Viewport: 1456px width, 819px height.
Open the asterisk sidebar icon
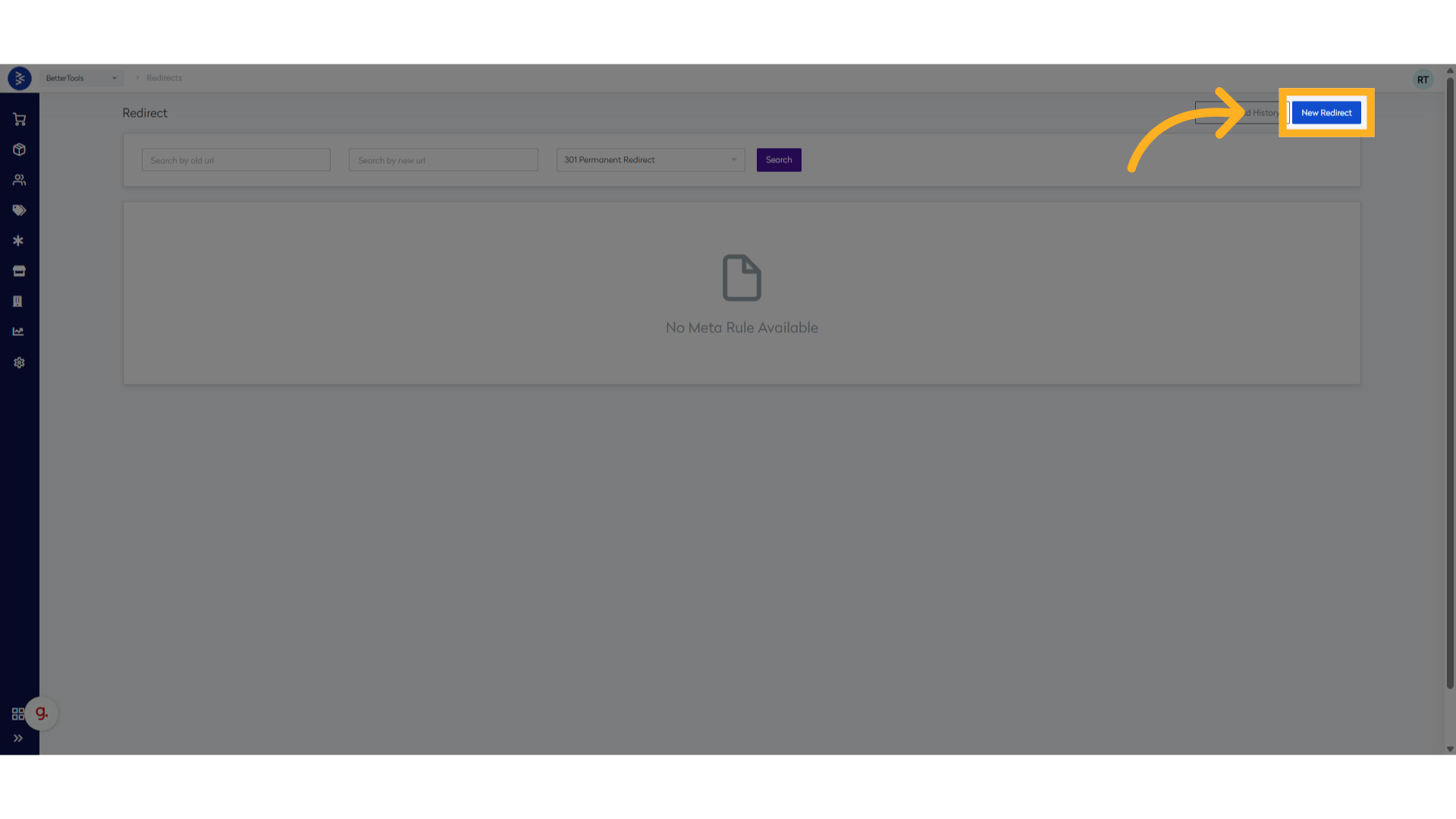(x=18, y=240)
